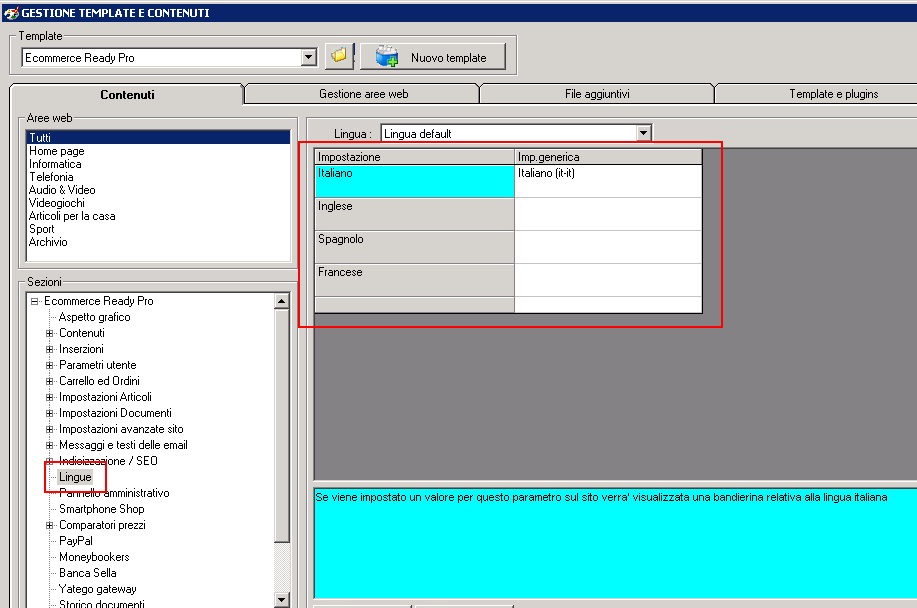
Task: Select Indicizzazione / SEO tree item
Action: click(x=108, y=461)
